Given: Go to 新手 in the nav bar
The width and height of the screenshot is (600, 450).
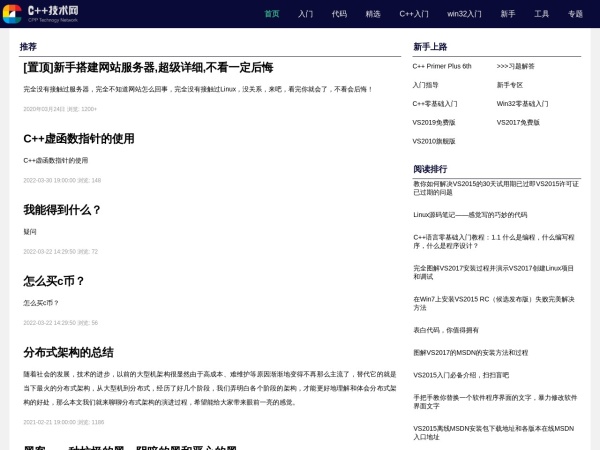Looking at the screenshot, I should point(508,14).
